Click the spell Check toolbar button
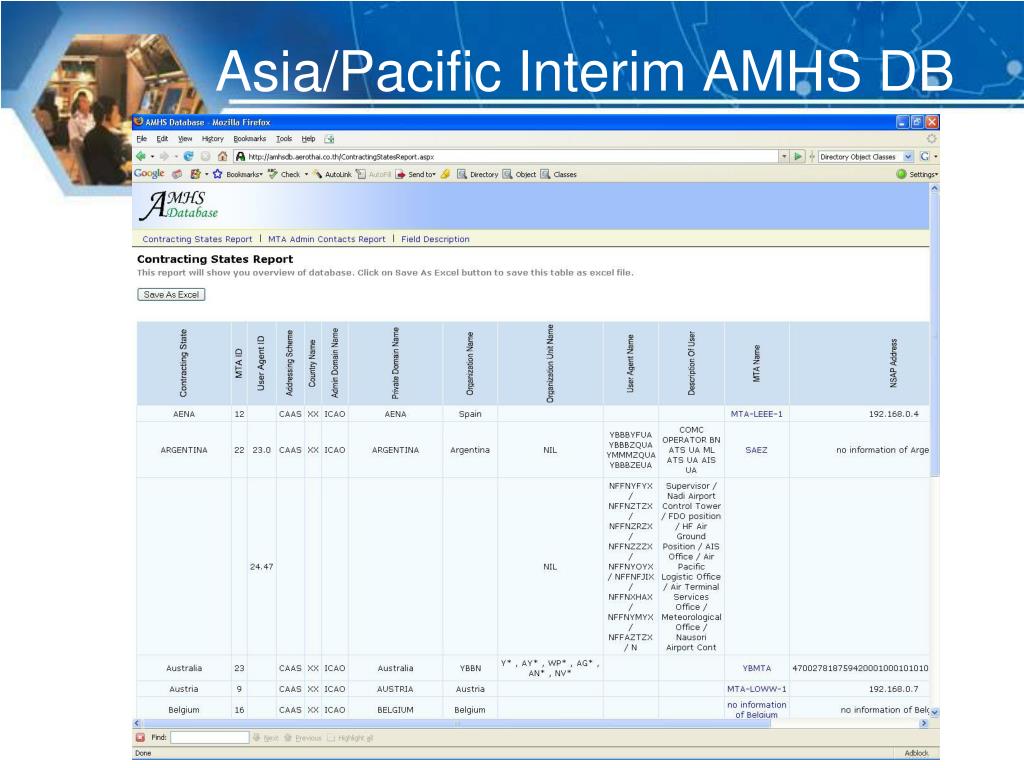The height and width of the screenshot is (768, 1024). coord(283,174)
